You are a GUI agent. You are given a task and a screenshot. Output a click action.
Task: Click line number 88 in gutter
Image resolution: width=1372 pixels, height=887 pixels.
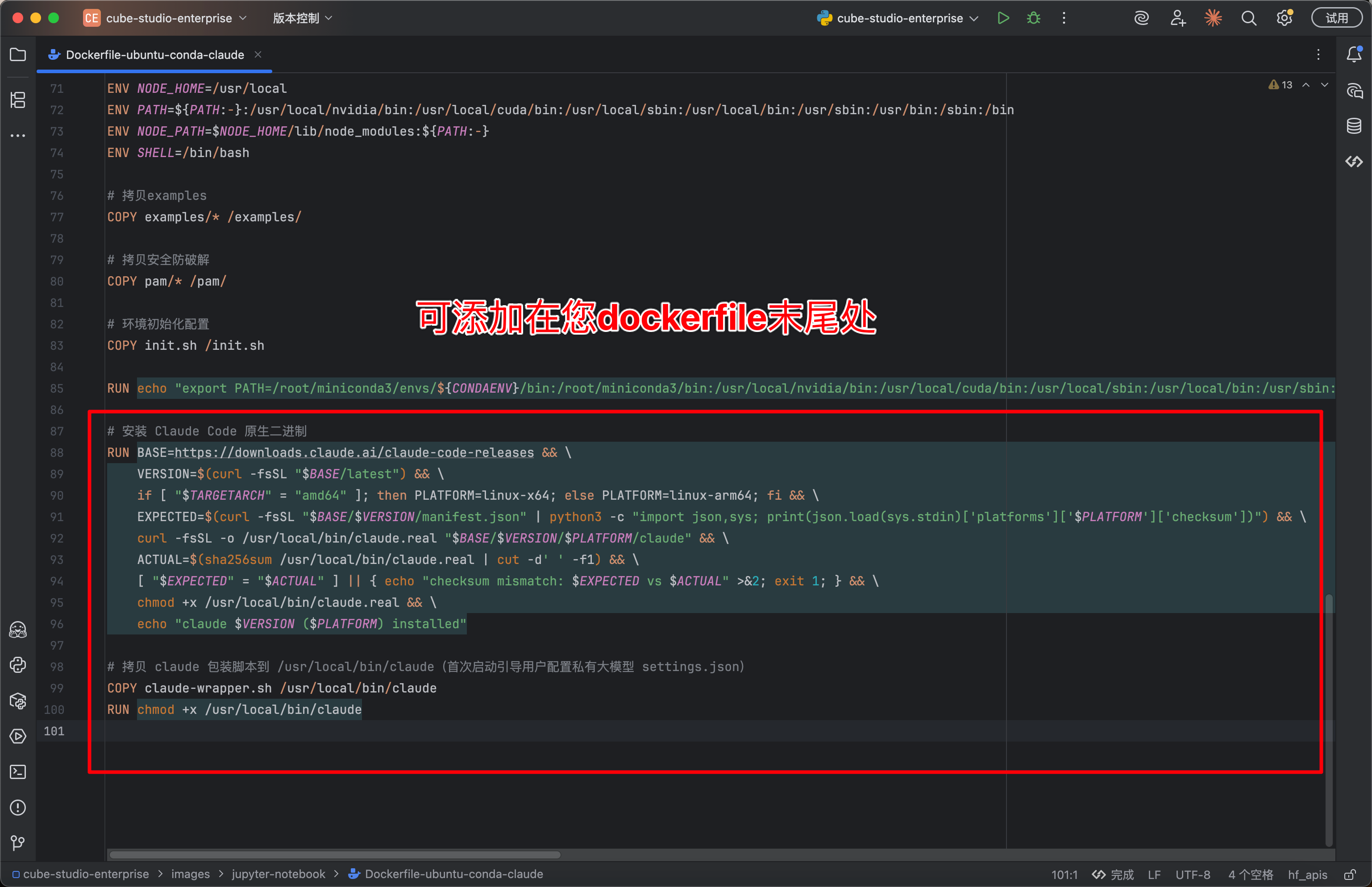click(56, 453)
